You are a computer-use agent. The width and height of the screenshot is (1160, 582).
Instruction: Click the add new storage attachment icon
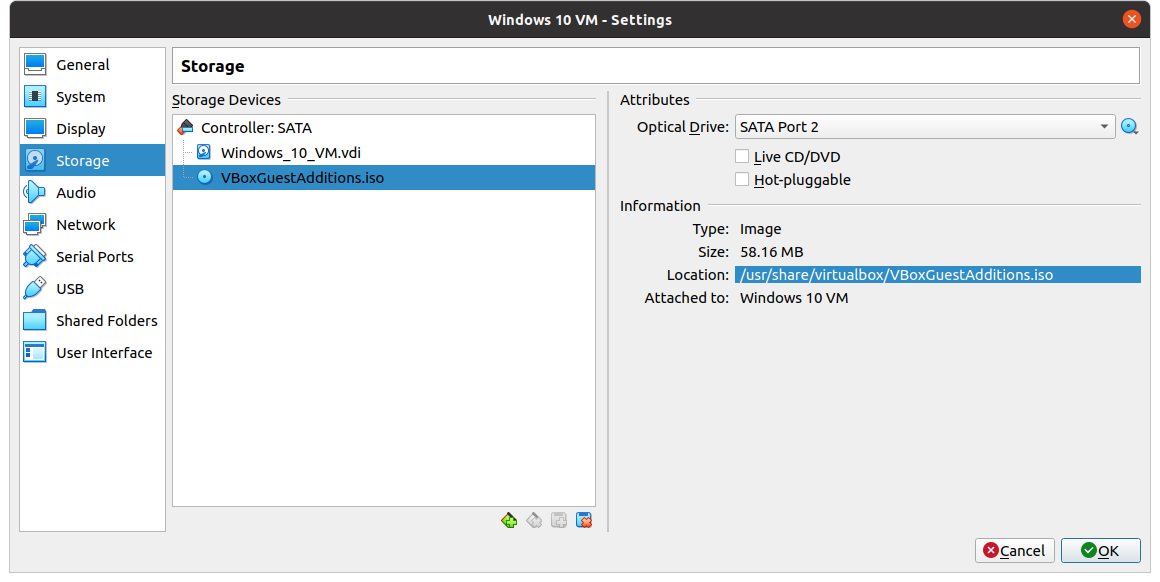pyautogui.click(x=559, y=521)
